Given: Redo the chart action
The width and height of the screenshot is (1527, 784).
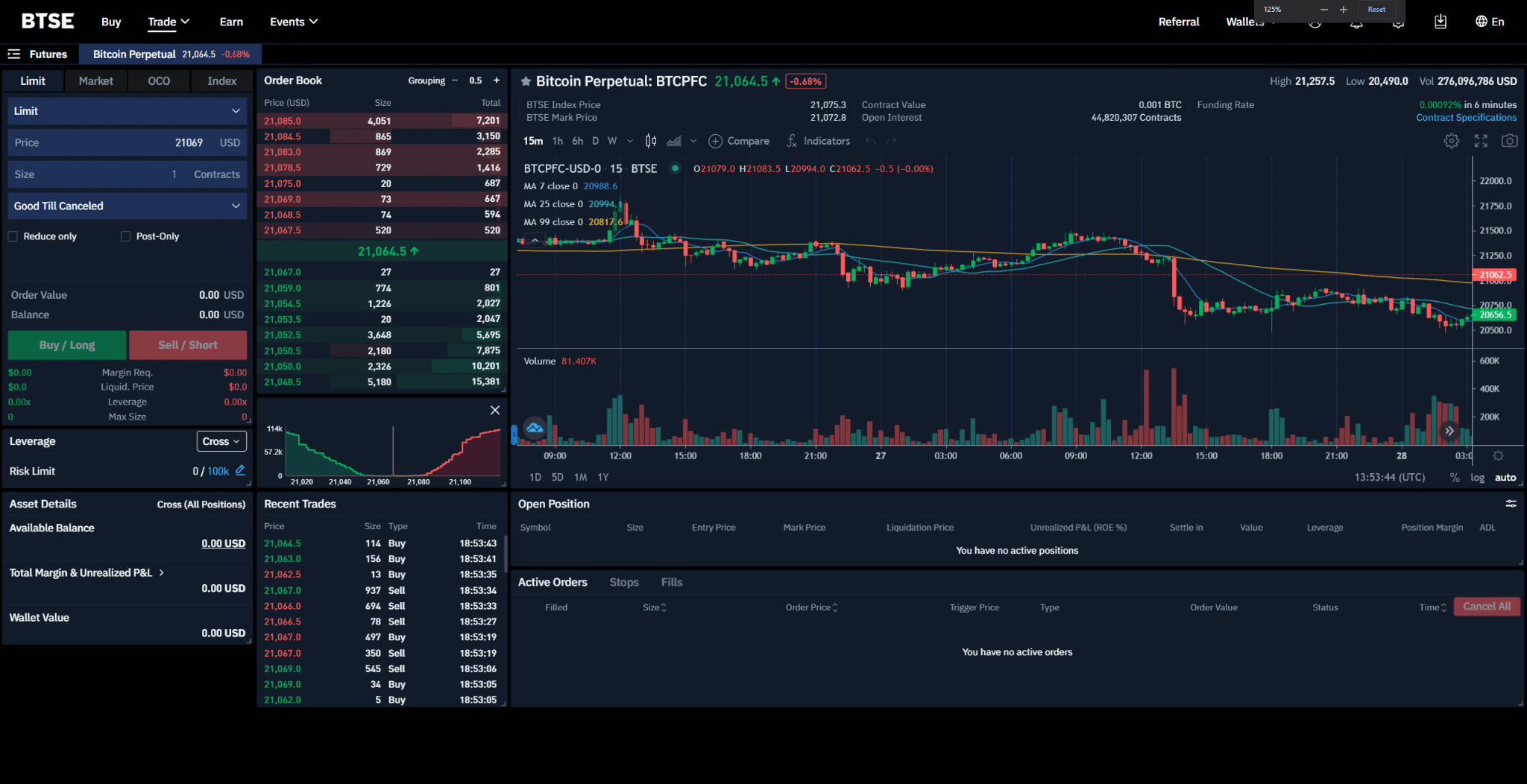Looking at the screenshot, I should (891, 141).
